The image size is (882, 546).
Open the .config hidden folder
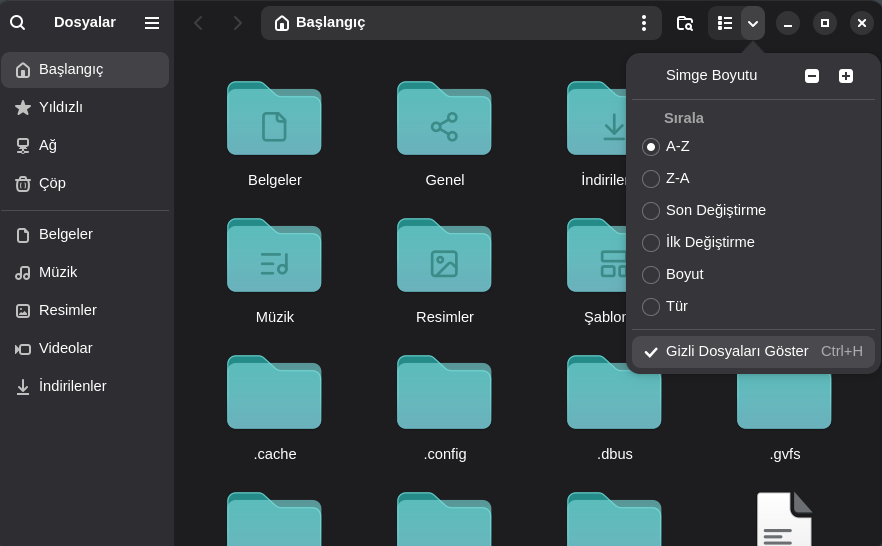(x=444, y=402)
